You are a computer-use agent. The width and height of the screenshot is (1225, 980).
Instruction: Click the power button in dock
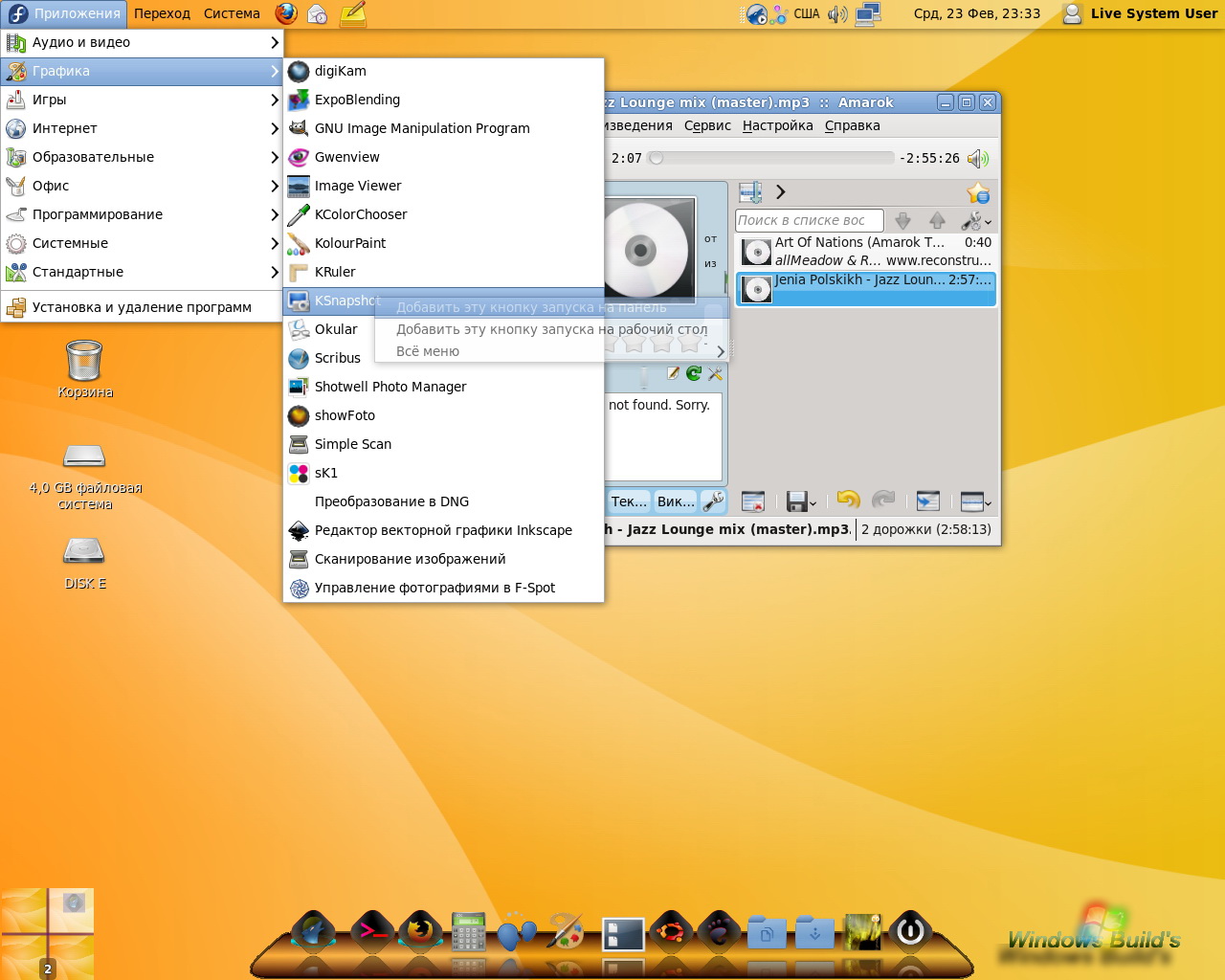coord(910,930)
